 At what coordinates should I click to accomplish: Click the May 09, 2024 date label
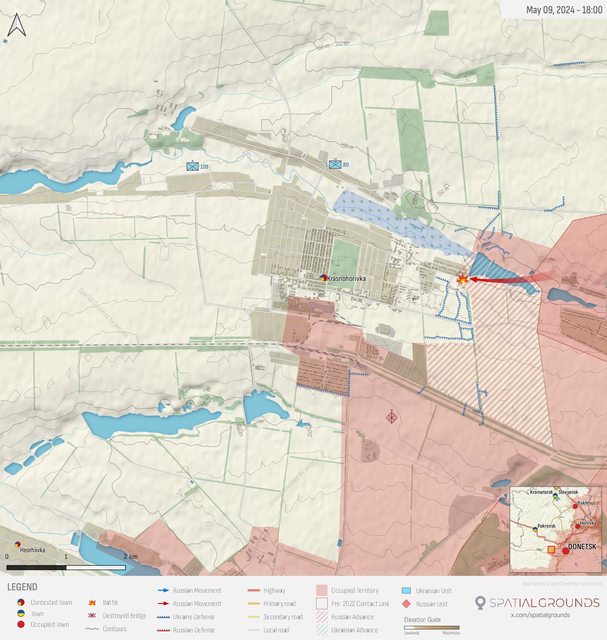coord(563,11)
